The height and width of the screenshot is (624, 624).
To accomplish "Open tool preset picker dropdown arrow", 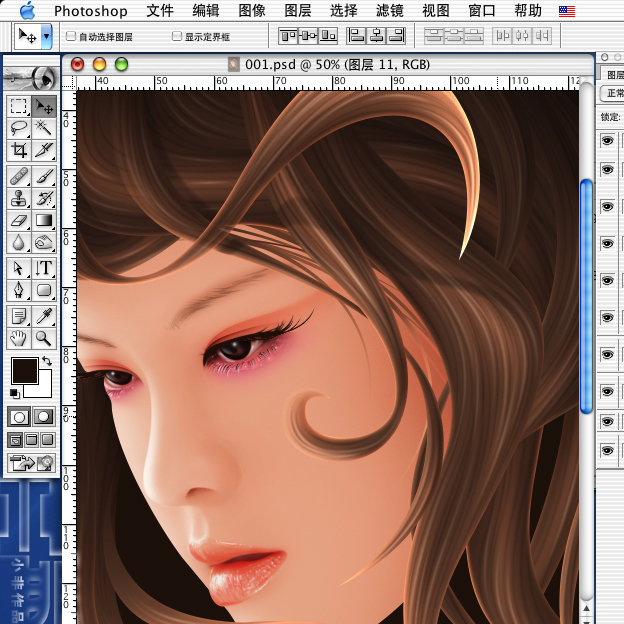I will [47, 36].
